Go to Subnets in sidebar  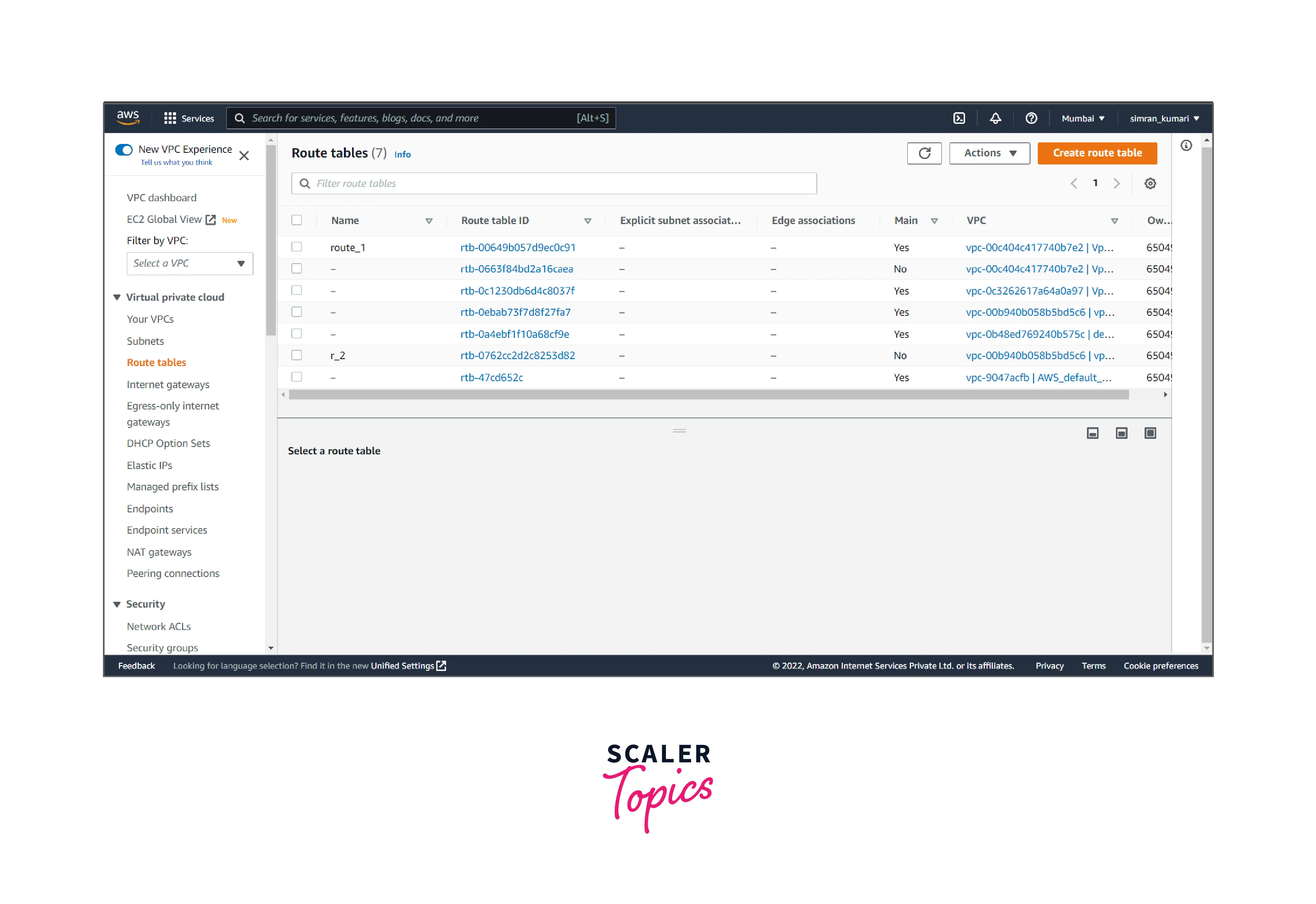point(145,341)
